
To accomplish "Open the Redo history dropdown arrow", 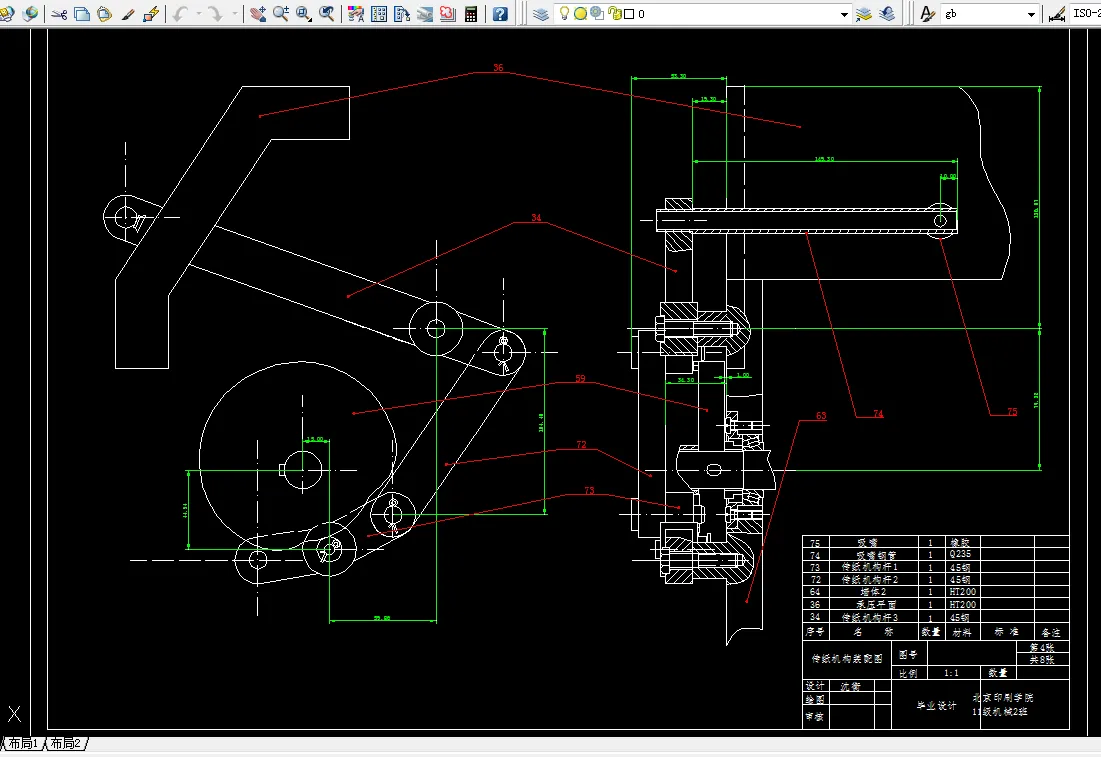I will [x=234, y=13].
